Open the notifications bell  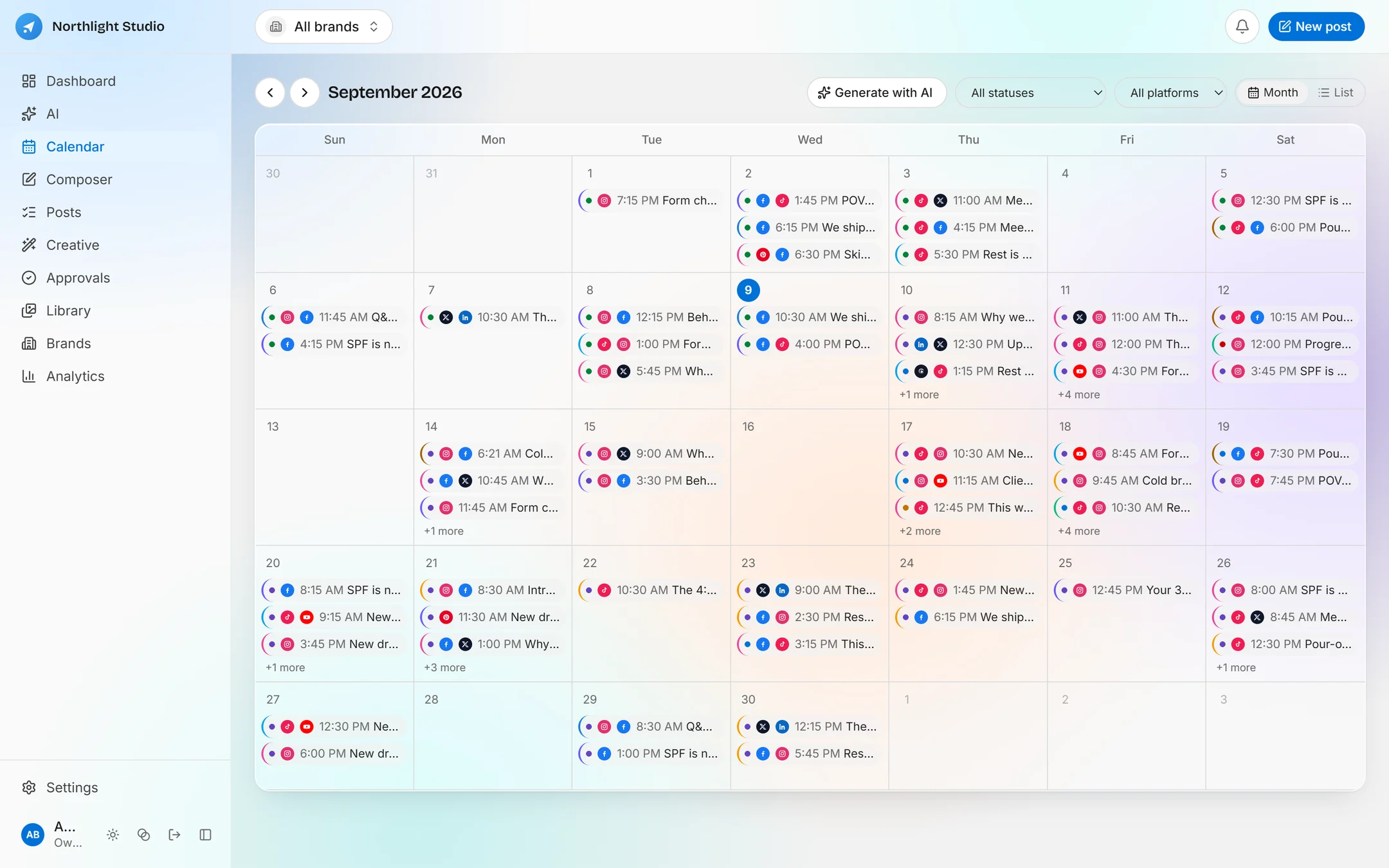click(x=1242, y=26)
